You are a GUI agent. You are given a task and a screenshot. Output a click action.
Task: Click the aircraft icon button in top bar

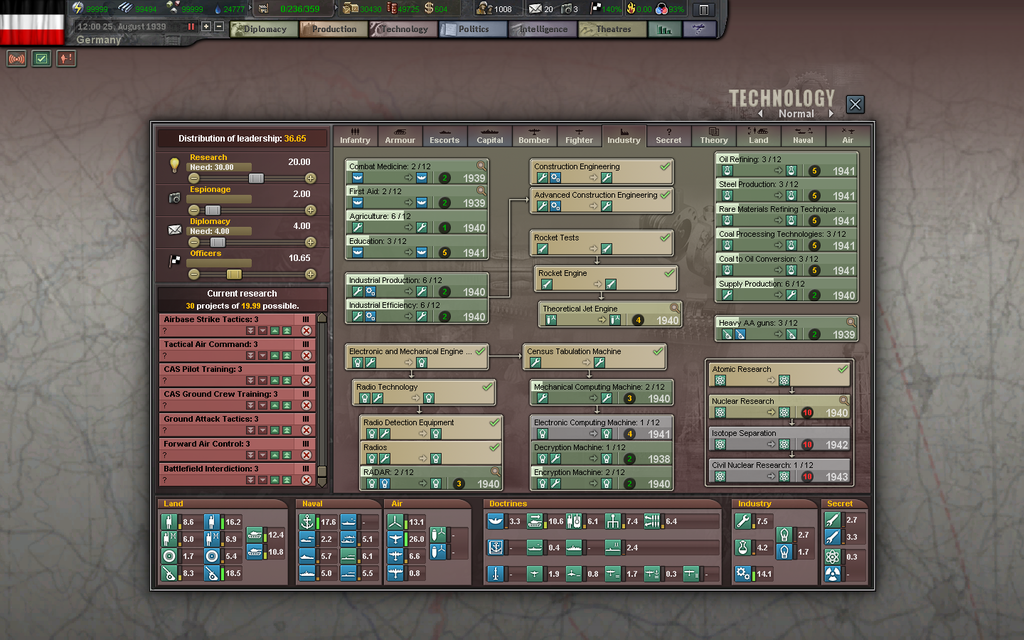pos(699,29)
